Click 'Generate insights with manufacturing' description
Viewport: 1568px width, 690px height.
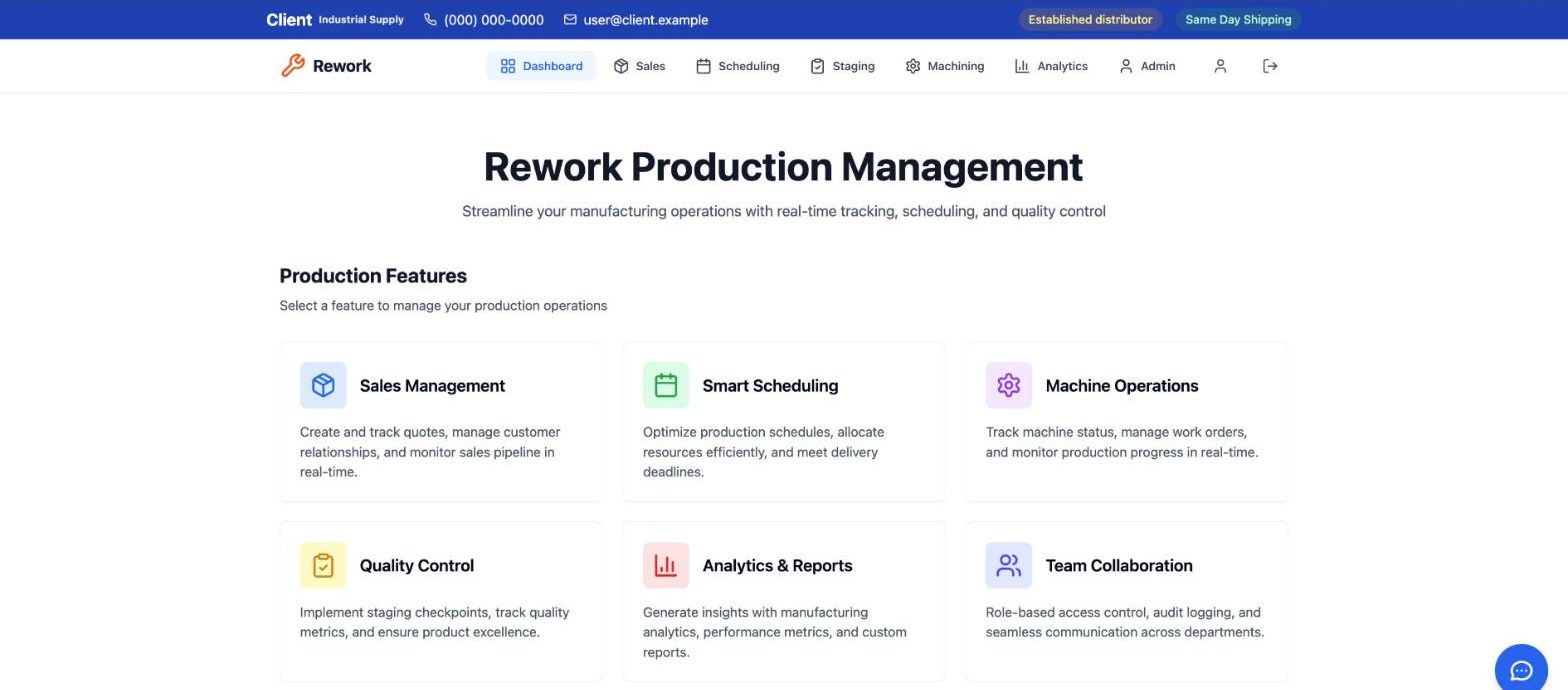click(775, 632)
